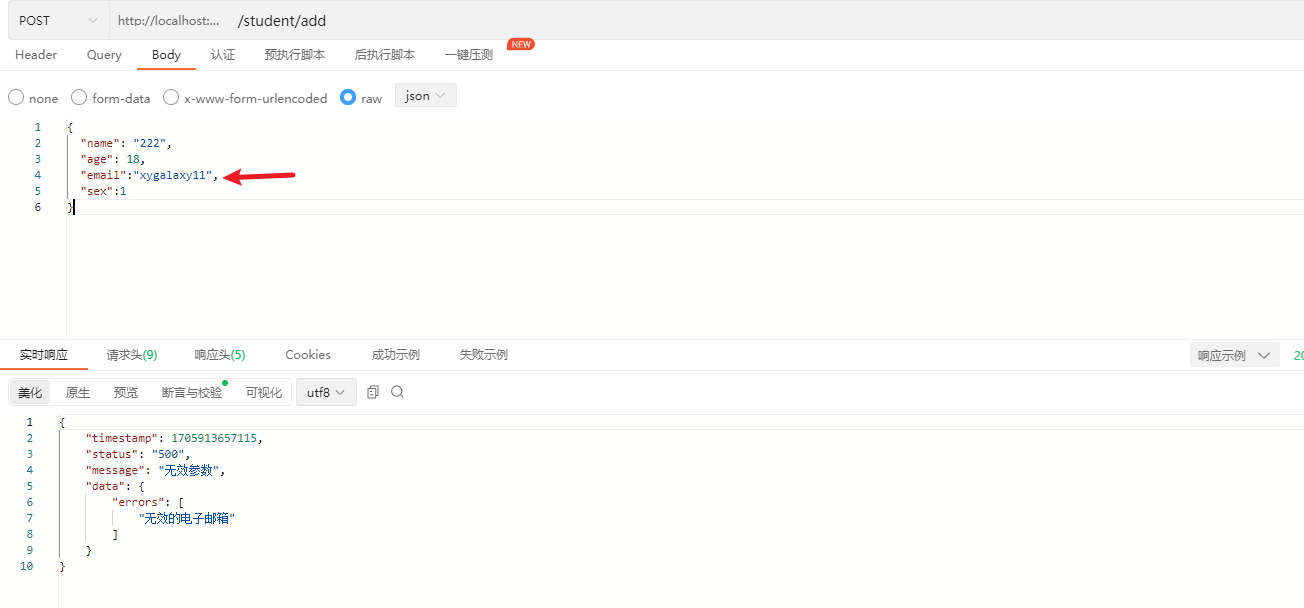This screenshot has height=608, width=1304.
Task: Expand the json format dropdown
Action: [x=426, y=96]
